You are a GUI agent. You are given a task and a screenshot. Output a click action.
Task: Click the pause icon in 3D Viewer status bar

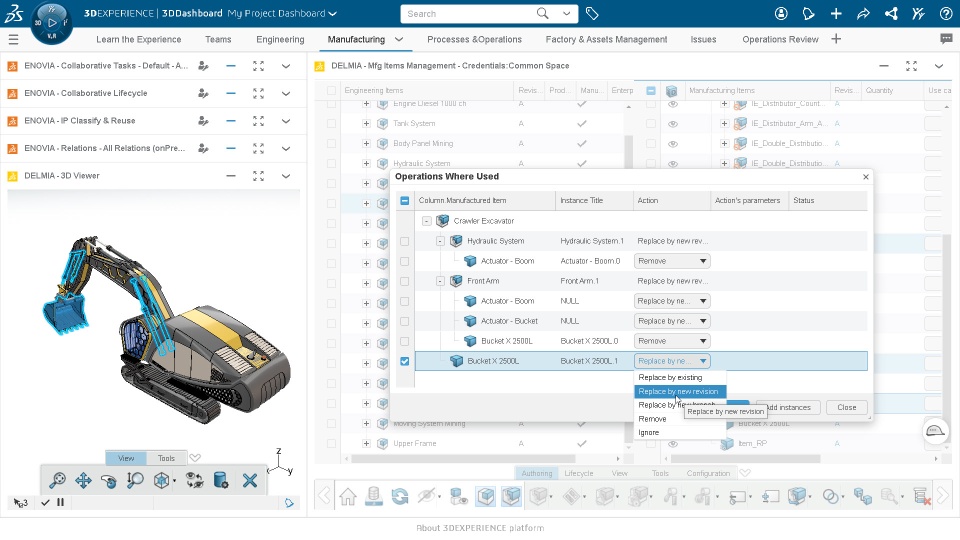tap(60, 503)
